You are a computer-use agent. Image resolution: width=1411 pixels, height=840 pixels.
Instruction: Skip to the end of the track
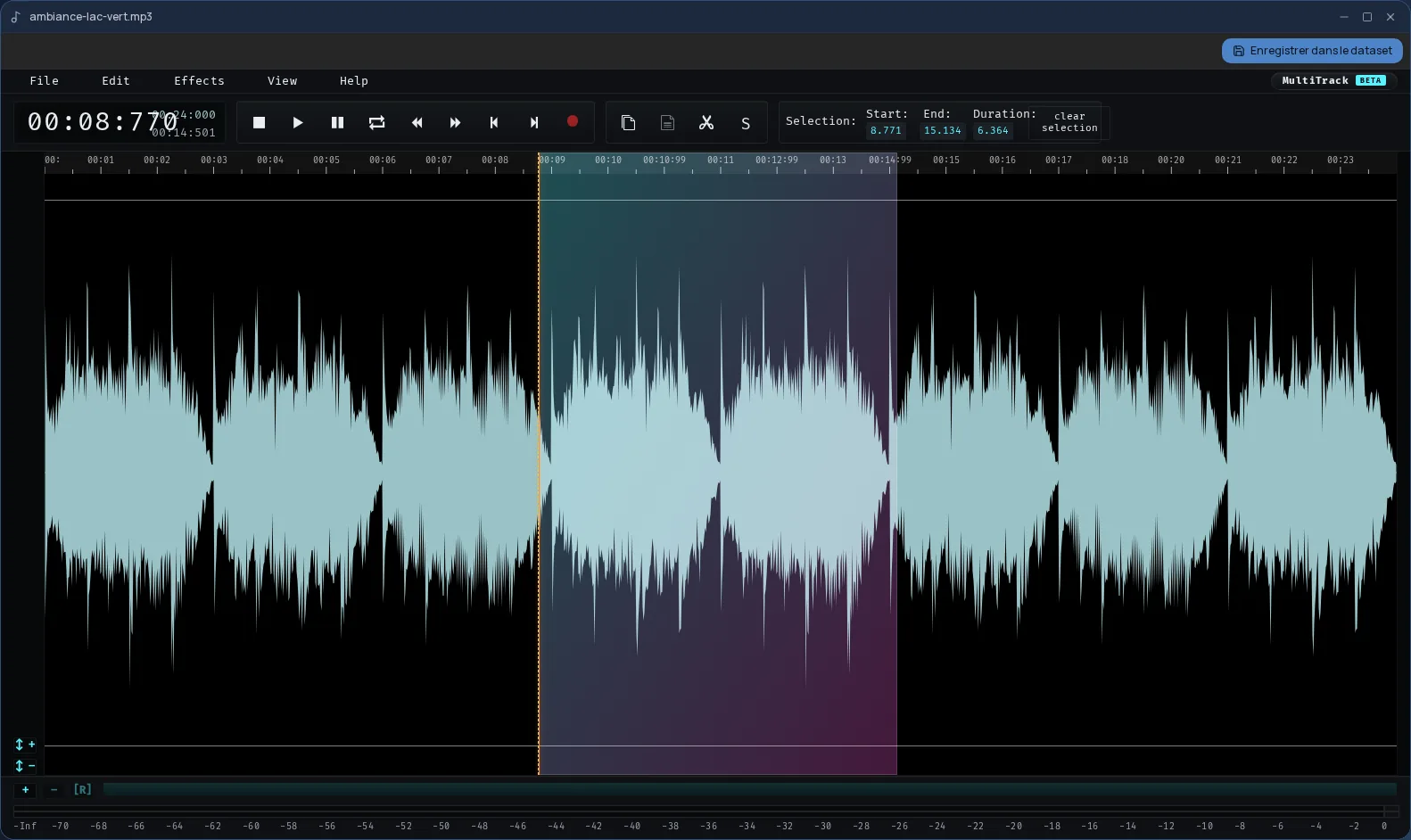click(533, 122)
